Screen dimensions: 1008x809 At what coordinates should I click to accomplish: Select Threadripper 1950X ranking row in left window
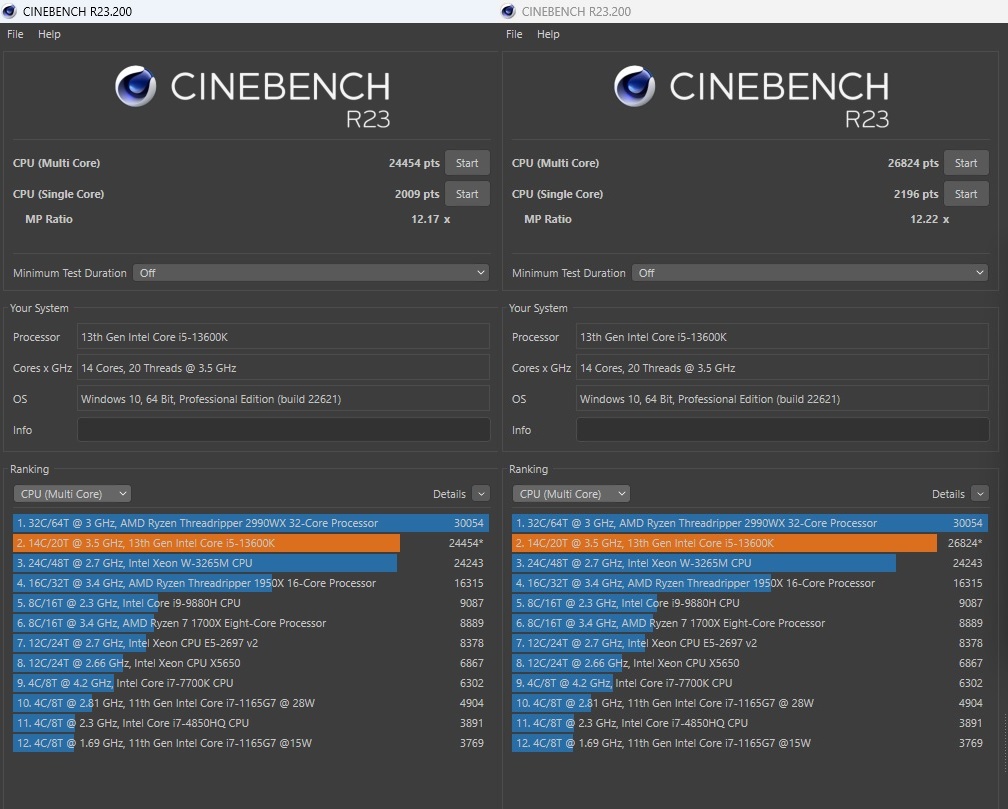pyautogui.click(x=251, y=583)
